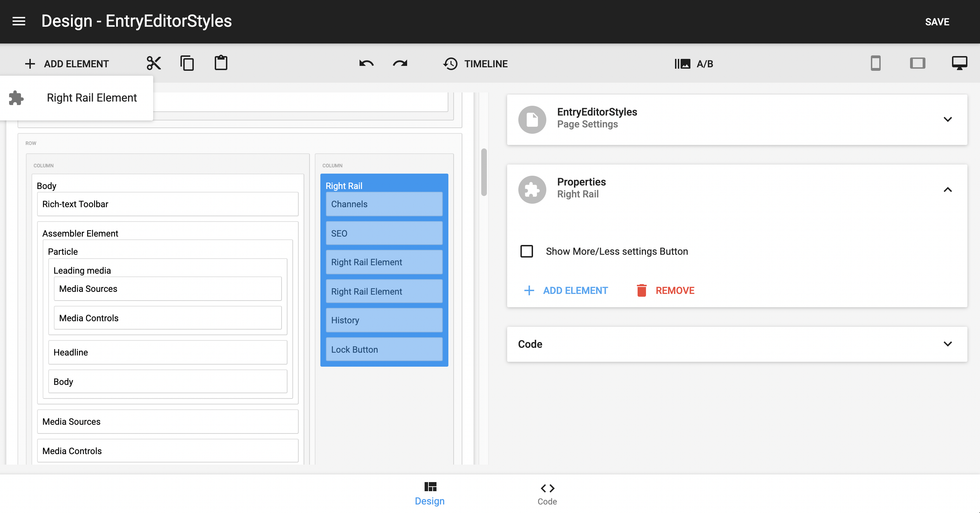
Task: Enable Show More/Less settings Button checkbox
Action: click(x=527, y=251)
